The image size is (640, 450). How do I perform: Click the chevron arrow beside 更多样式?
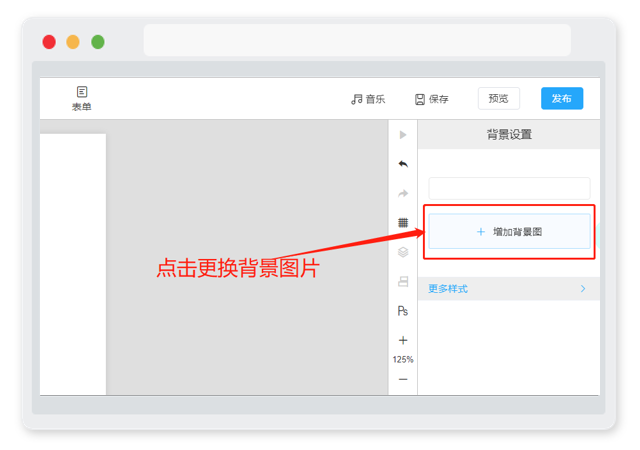tap(583, 289)
